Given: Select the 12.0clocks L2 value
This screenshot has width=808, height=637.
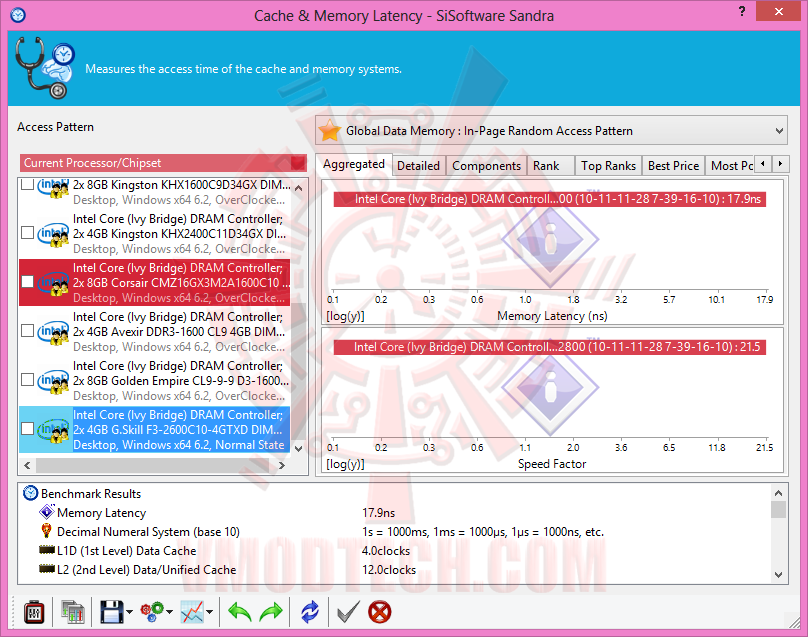Looking at the screenshot, I should pos(389,569).
